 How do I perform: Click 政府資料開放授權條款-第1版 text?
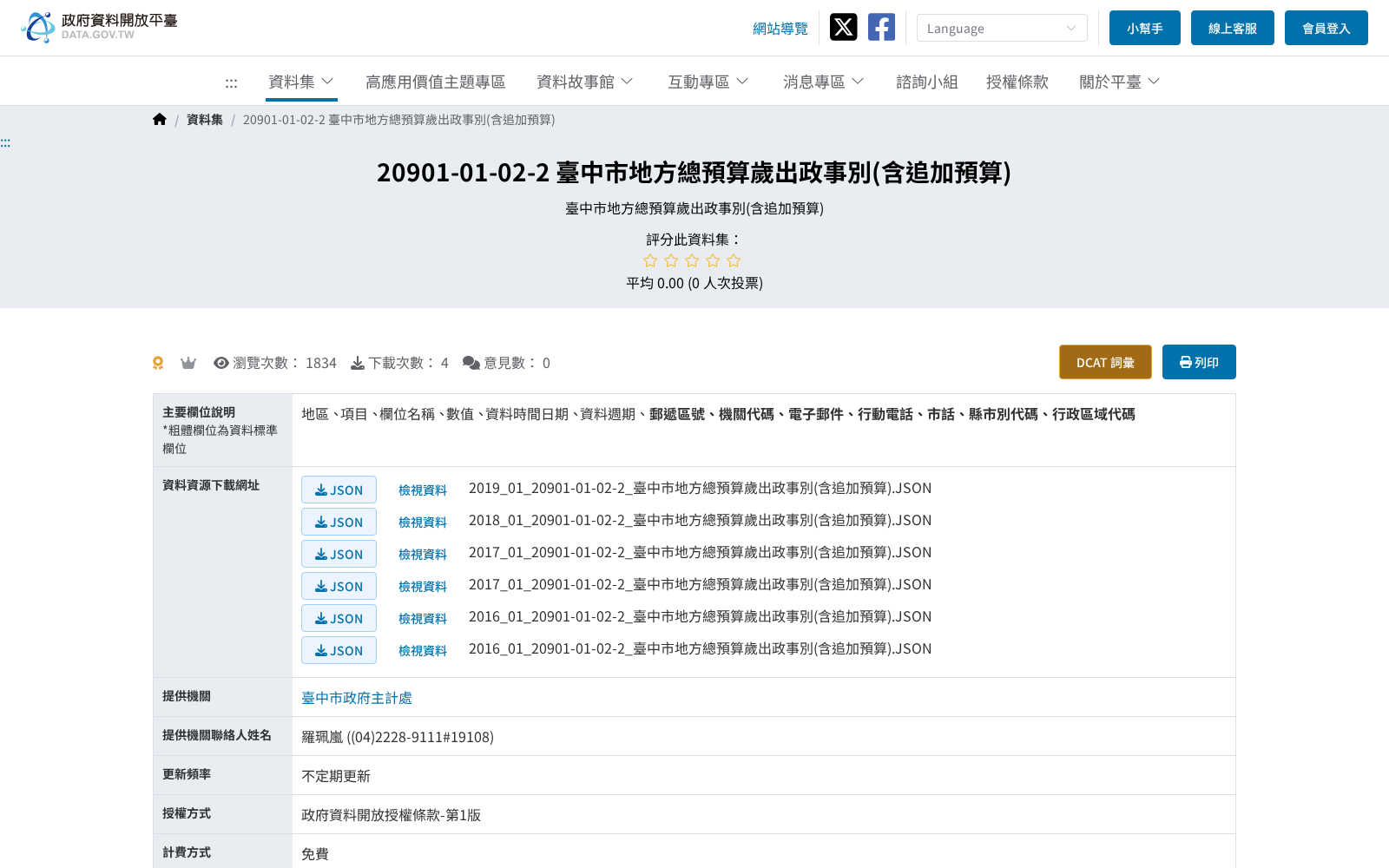coord(391,815)
